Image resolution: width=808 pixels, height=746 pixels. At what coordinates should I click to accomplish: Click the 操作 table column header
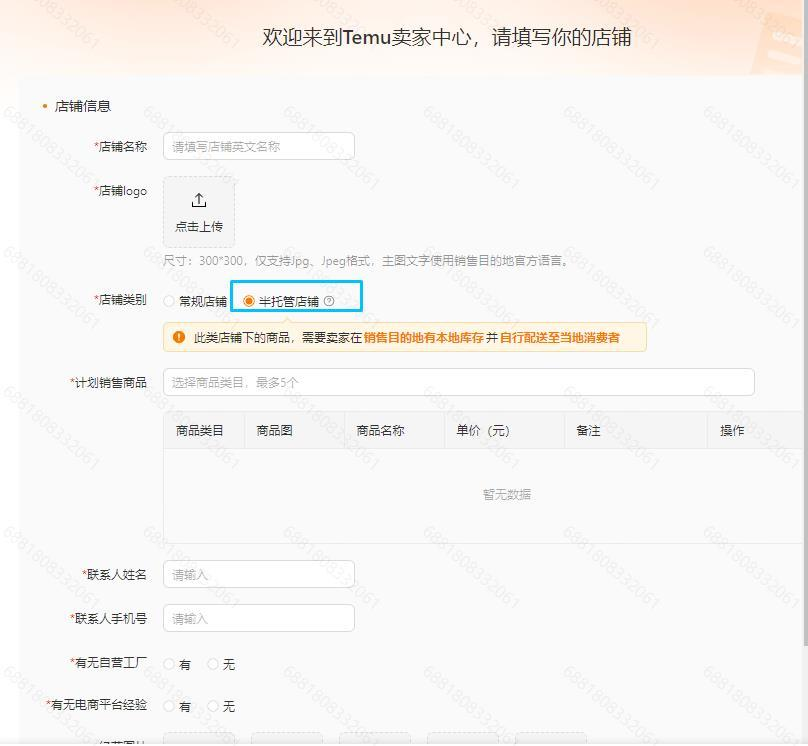732,429
